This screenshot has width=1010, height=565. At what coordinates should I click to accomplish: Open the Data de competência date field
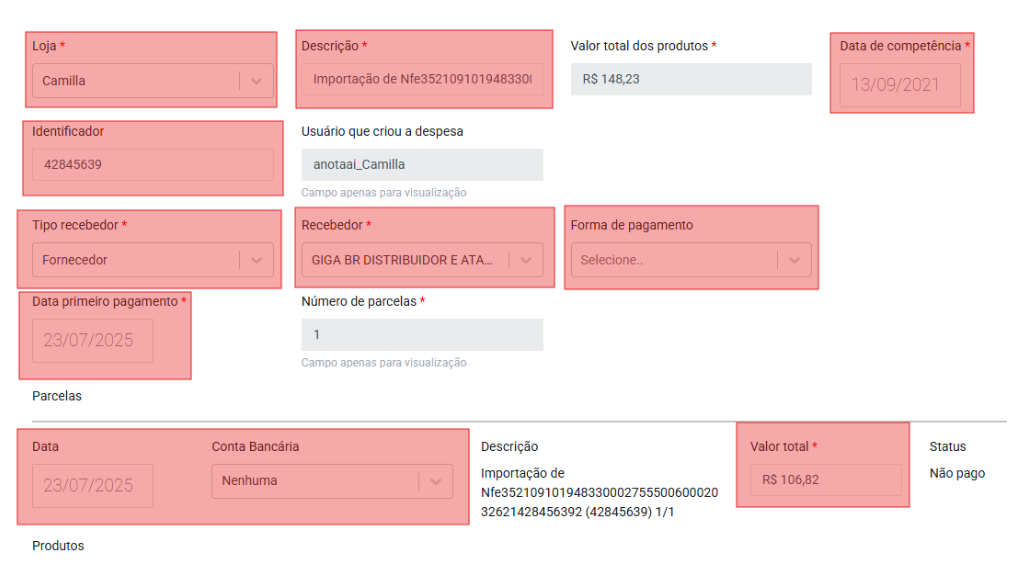[x=900, y=85]
